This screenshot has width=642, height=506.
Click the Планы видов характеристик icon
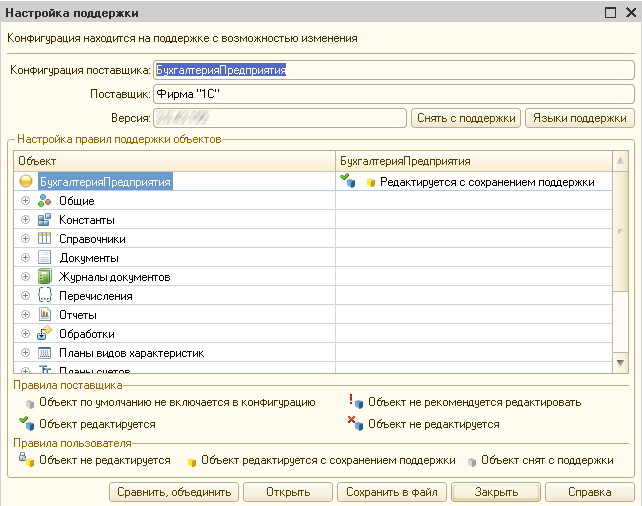click(44, 353)
